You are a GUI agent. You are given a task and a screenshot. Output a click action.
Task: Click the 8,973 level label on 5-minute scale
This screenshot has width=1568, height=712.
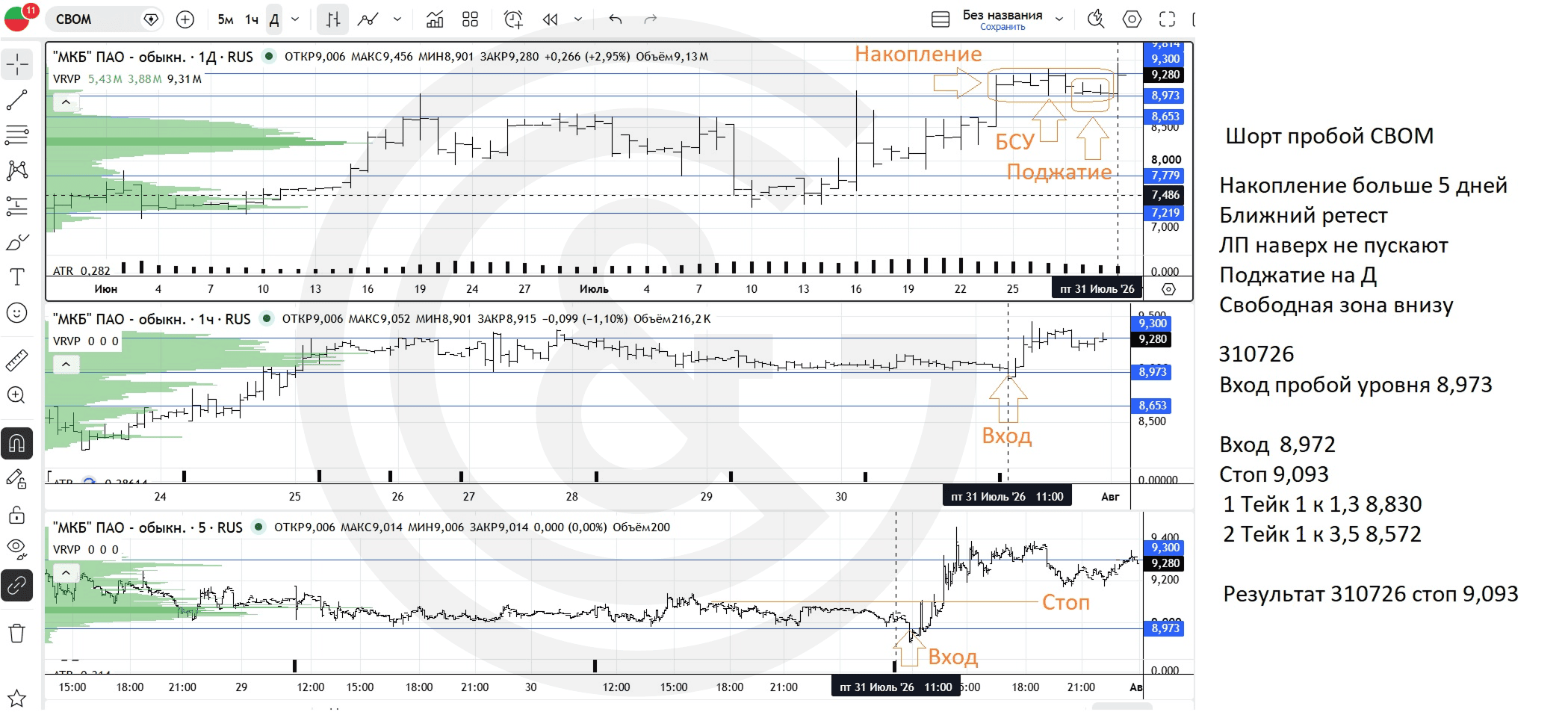click(1165, 628)
